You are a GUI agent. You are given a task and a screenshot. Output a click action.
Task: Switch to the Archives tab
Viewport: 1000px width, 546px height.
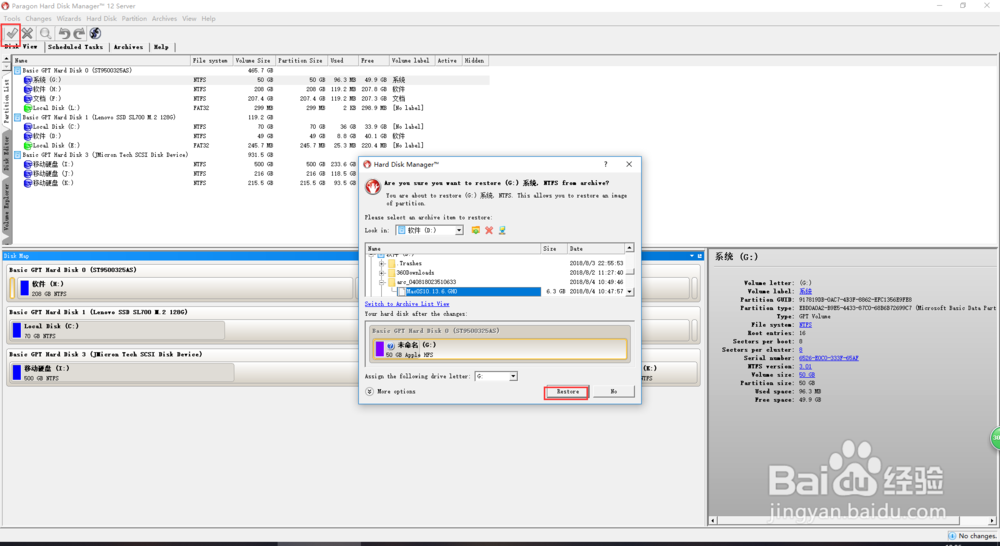(x=128, y=47)
